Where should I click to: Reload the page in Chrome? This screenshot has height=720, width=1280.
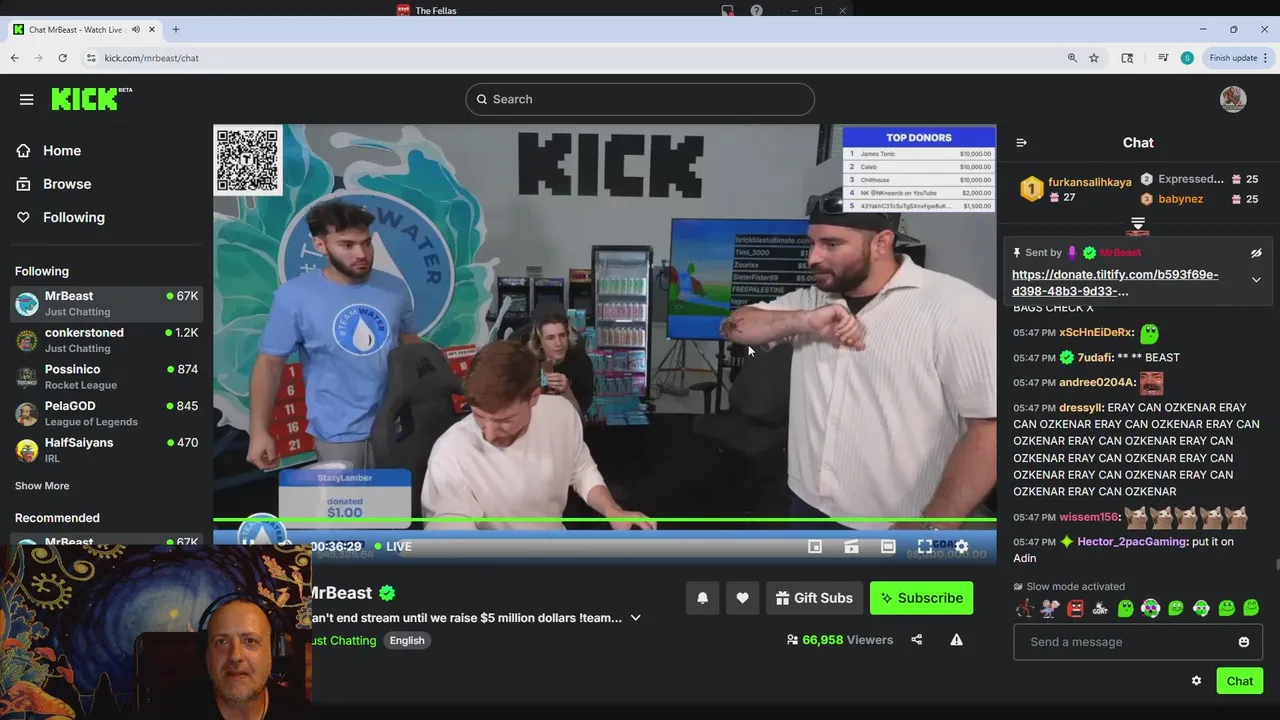(62, 58)
